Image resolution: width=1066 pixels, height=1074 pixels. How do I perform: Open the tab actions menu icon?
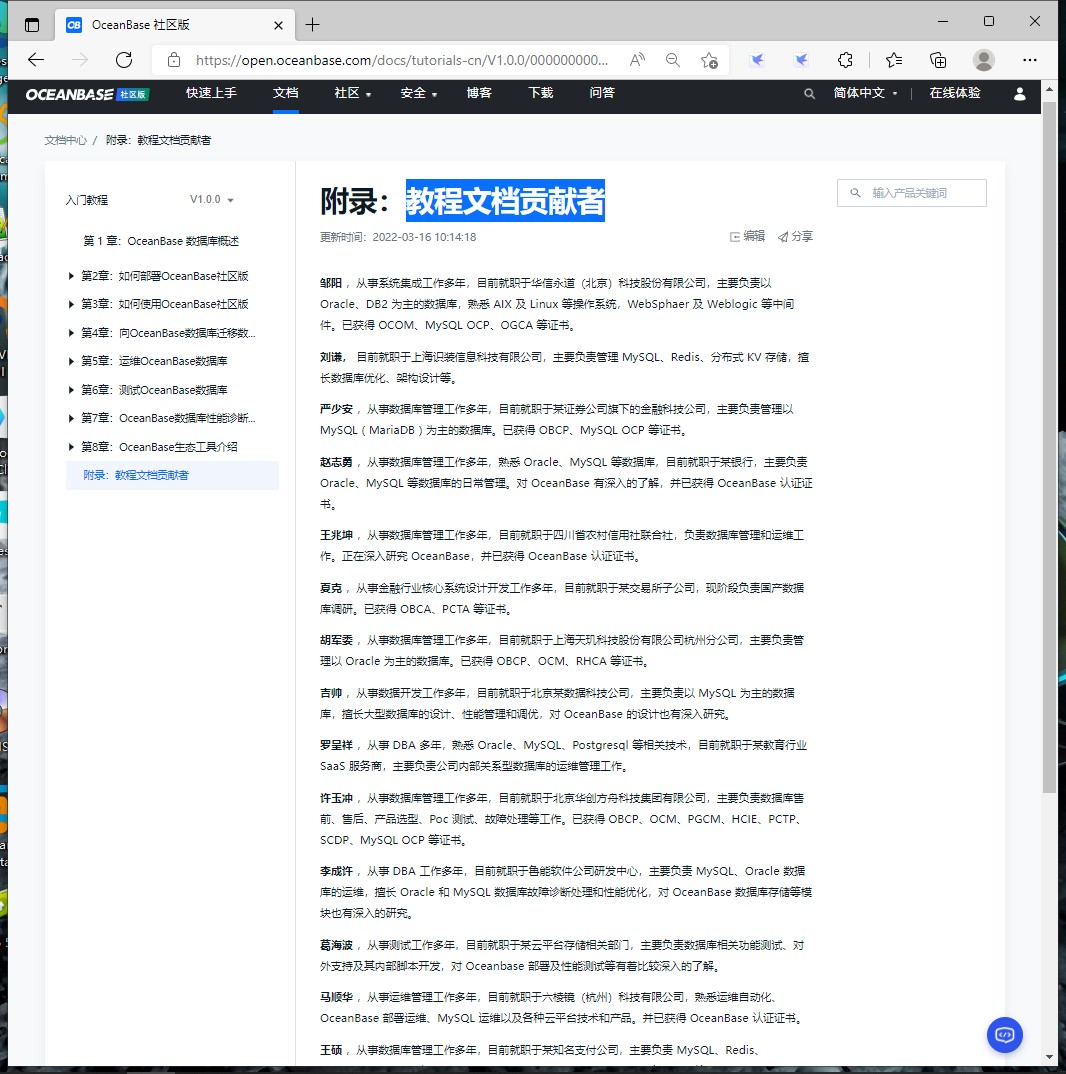coord(32,25)
